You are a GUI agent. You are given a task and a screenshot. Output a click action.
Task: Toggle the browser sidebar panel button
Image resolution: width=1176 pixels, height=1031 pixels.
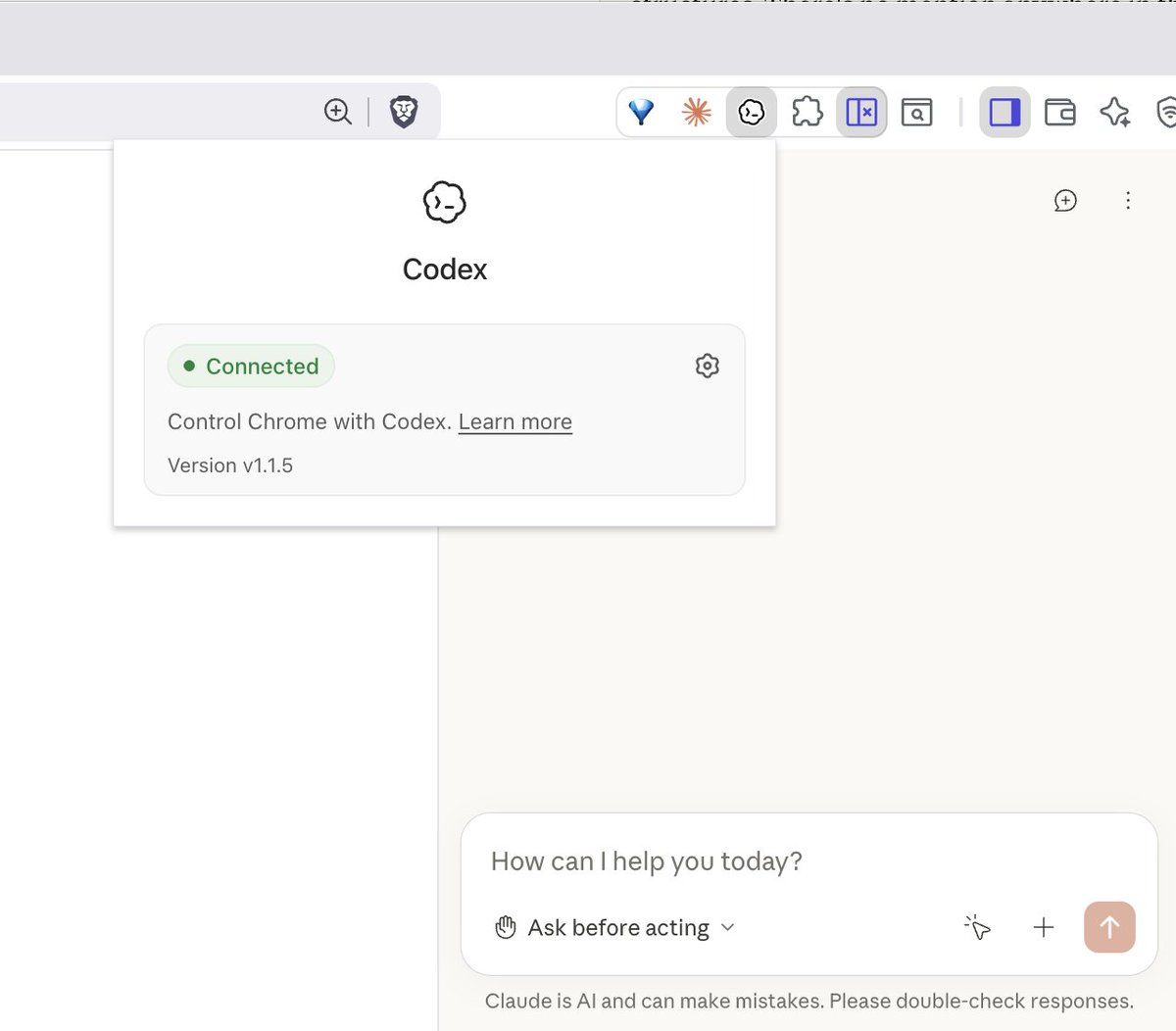(x=1004, y=112)
